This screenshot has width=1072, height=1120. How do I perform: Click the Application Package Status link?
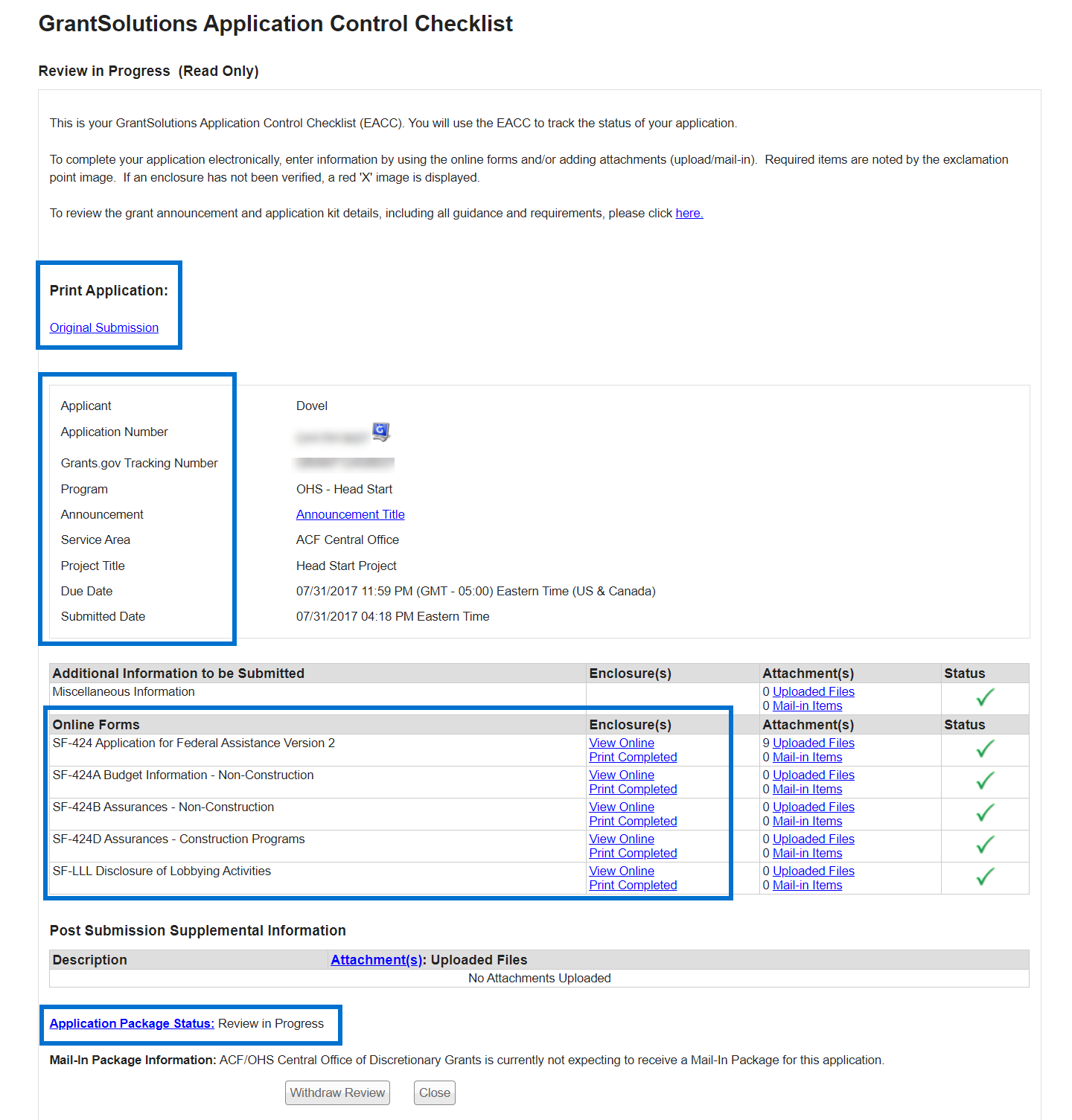click(x=132, y=1023)
